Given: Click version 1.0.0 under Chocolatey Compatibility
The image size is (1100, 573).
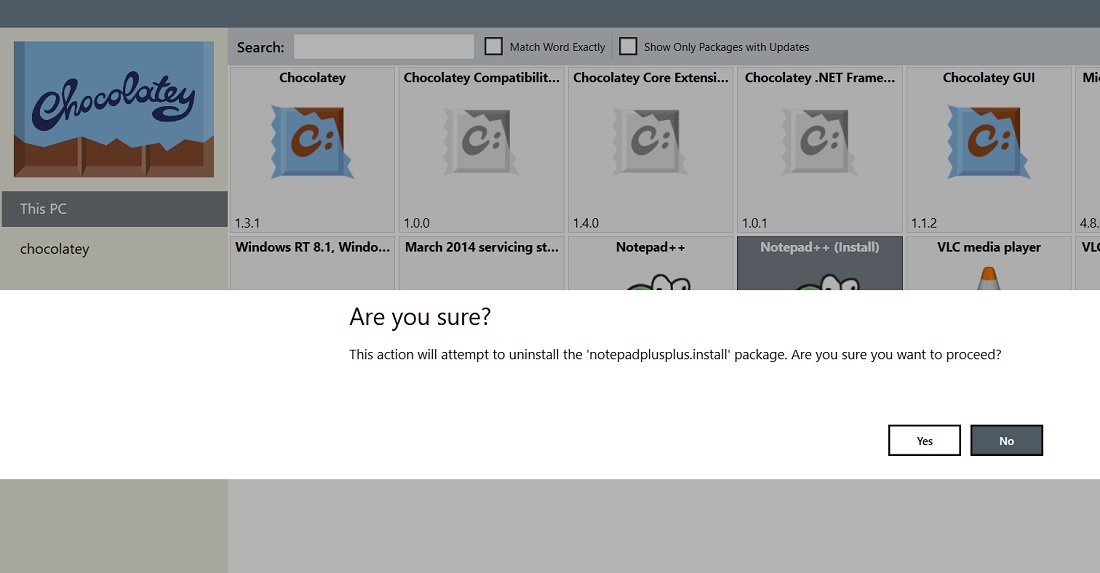Looking at the screenshot, I should [417, 223].
